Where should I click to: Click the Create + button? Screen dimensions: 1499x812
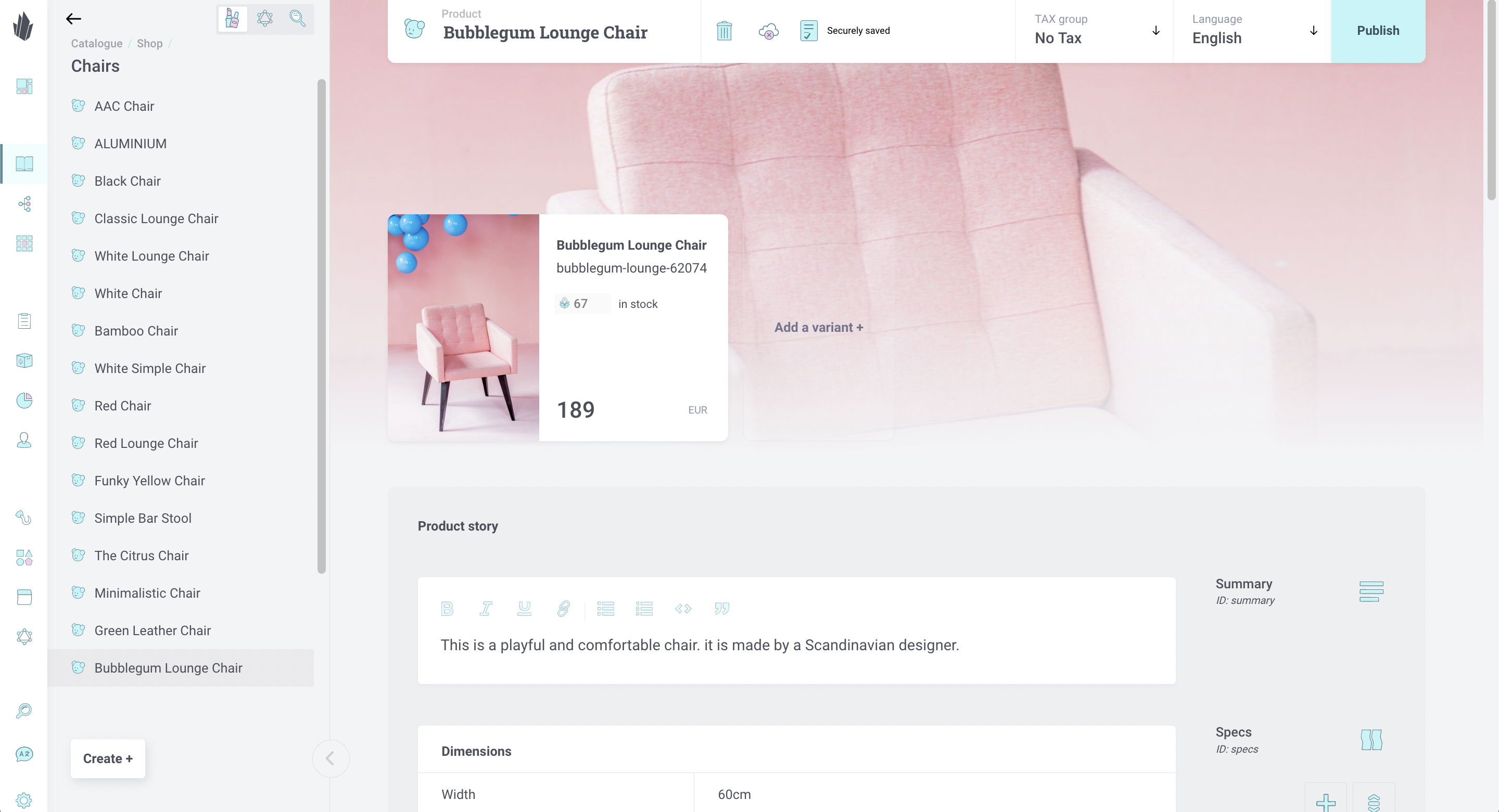coord(108,758)
